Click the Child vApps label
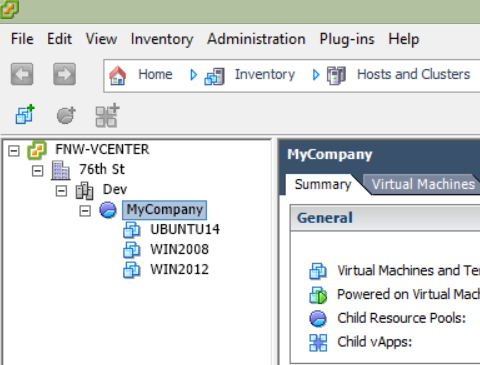480x365 pixels. click(375, 342)
